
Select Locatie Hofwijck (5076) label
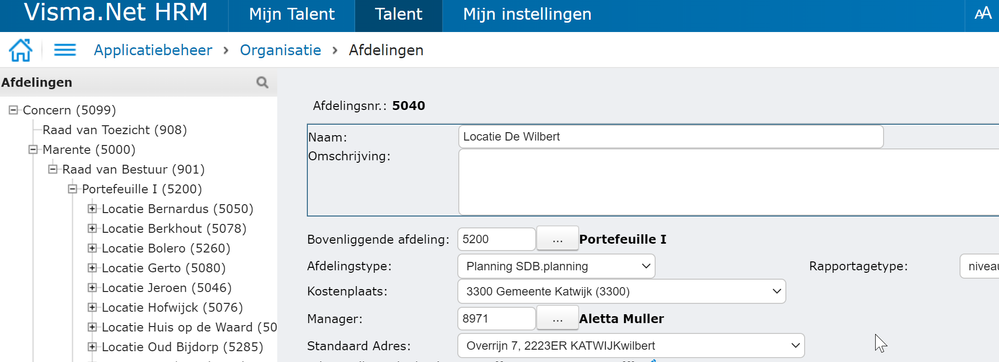point(173,308)
